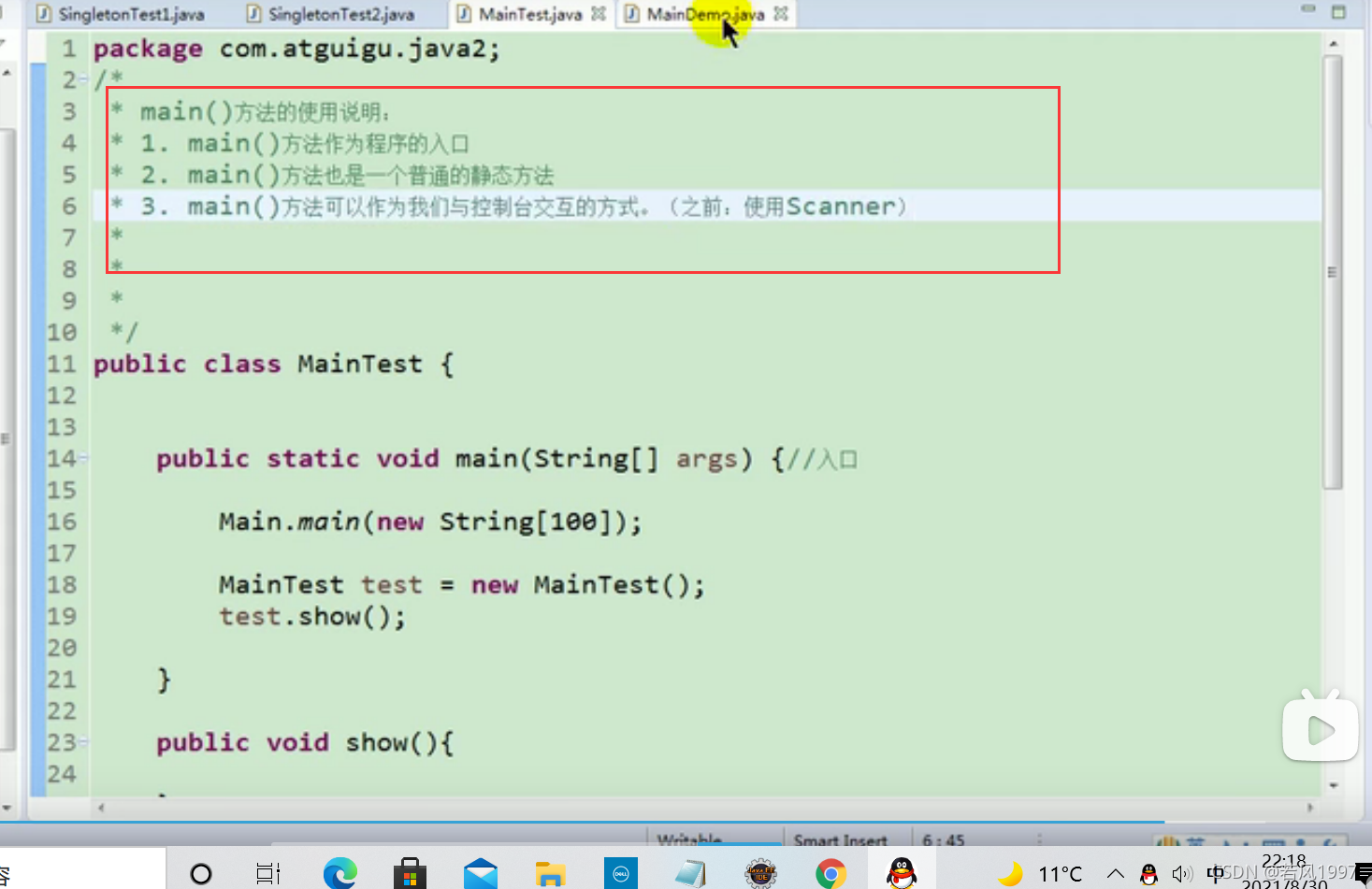1372x889 pixels.
Task: Launch Google Chrome from the taskbar
Action: (830, 873)
